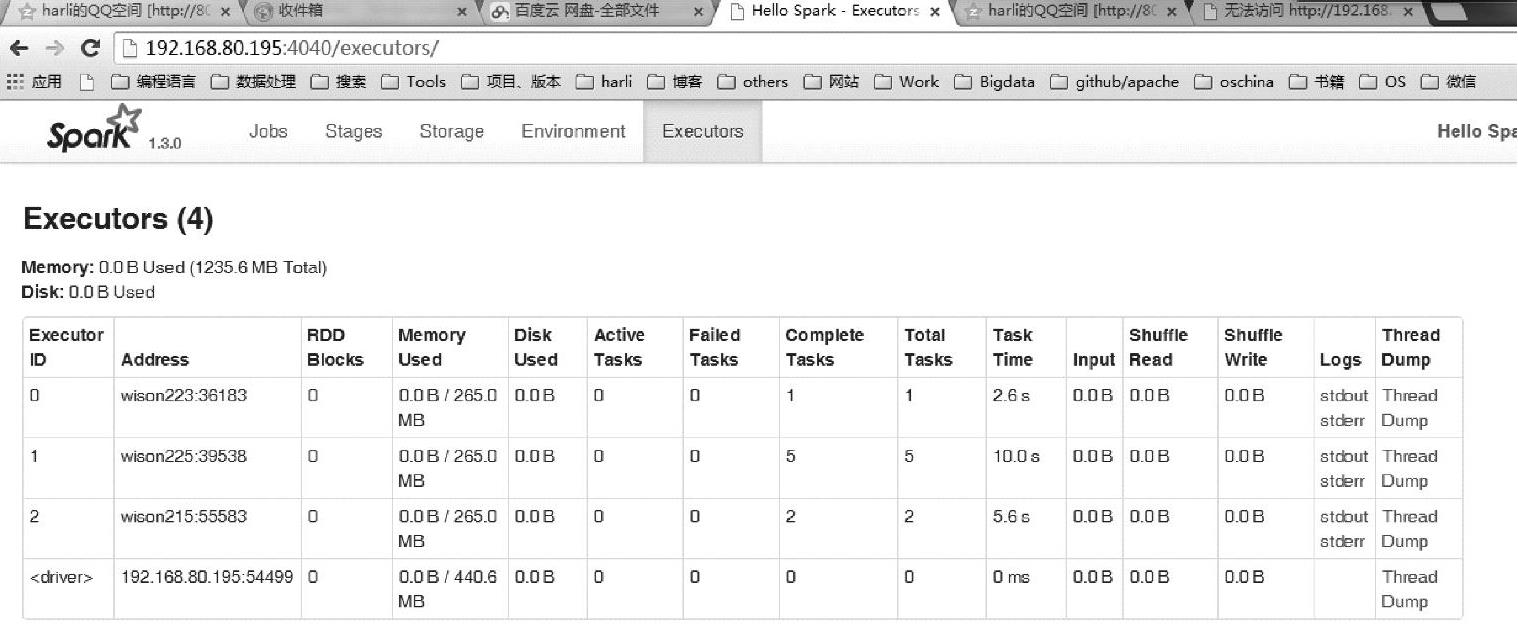Close the 收件箱 browser tab
Screen dimensions: 1518x625
462,12
